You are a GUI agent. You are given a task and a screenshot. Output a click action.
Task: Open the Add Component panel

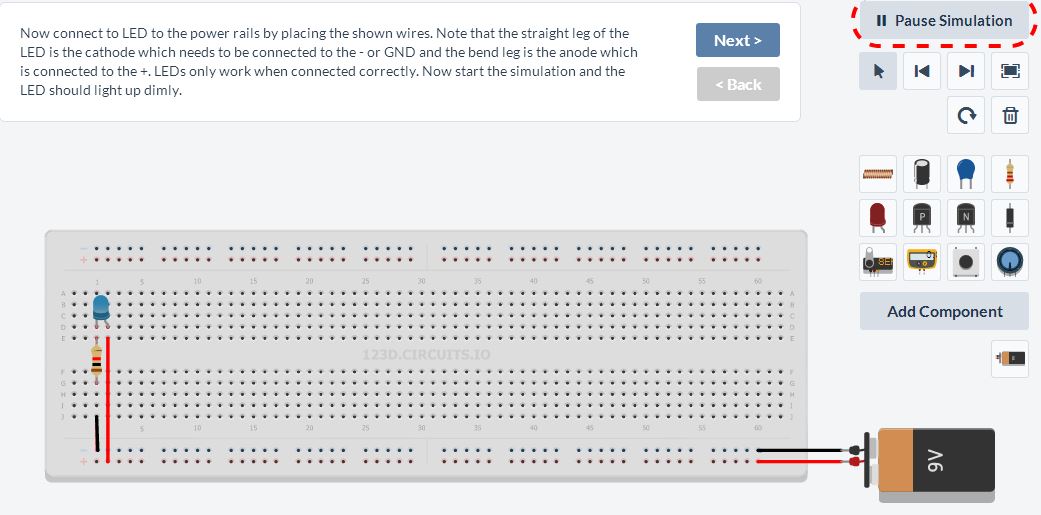pyautogui.click(x=944, y=311)
